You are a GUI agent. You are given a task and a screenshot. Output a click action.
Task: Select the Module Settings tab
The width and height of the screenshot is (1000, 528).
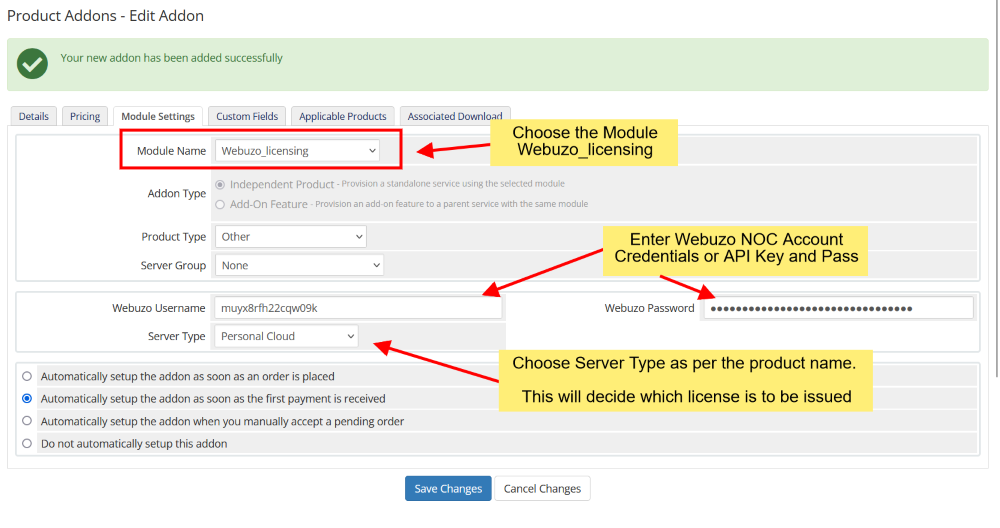(158, 116)
